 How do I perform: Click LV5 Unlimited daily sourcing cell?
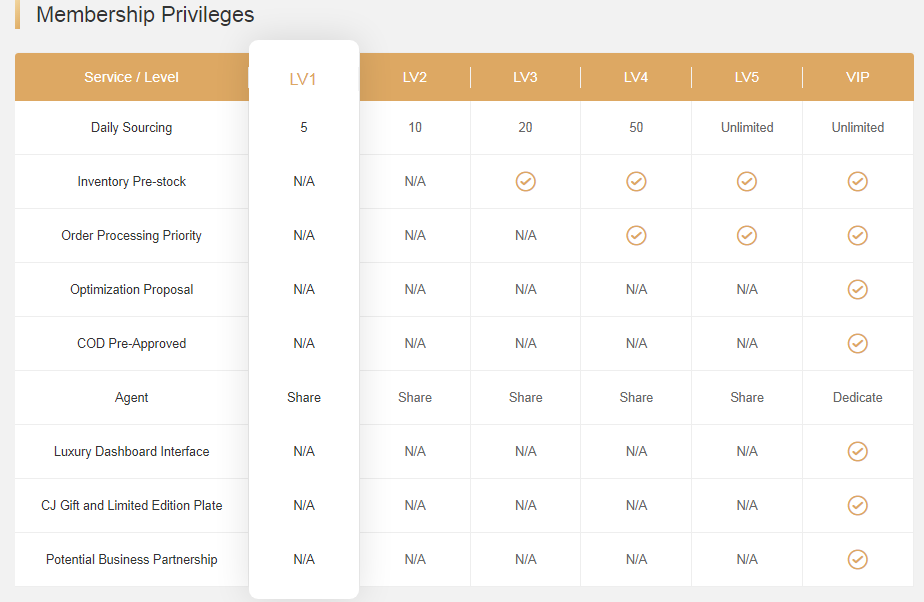coord(747,127)
